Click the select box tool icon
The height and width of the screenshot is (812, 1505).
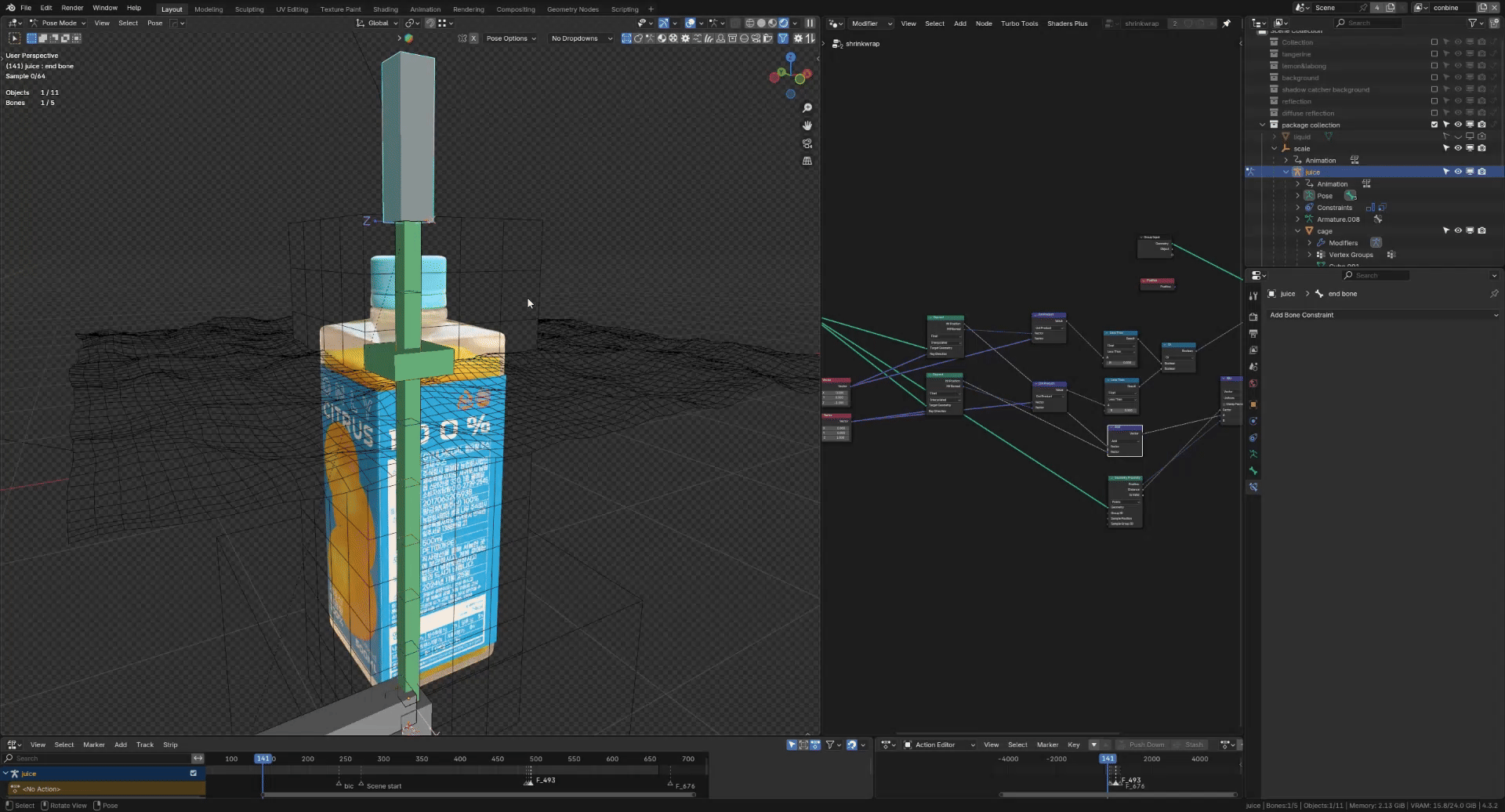point(14,38)
